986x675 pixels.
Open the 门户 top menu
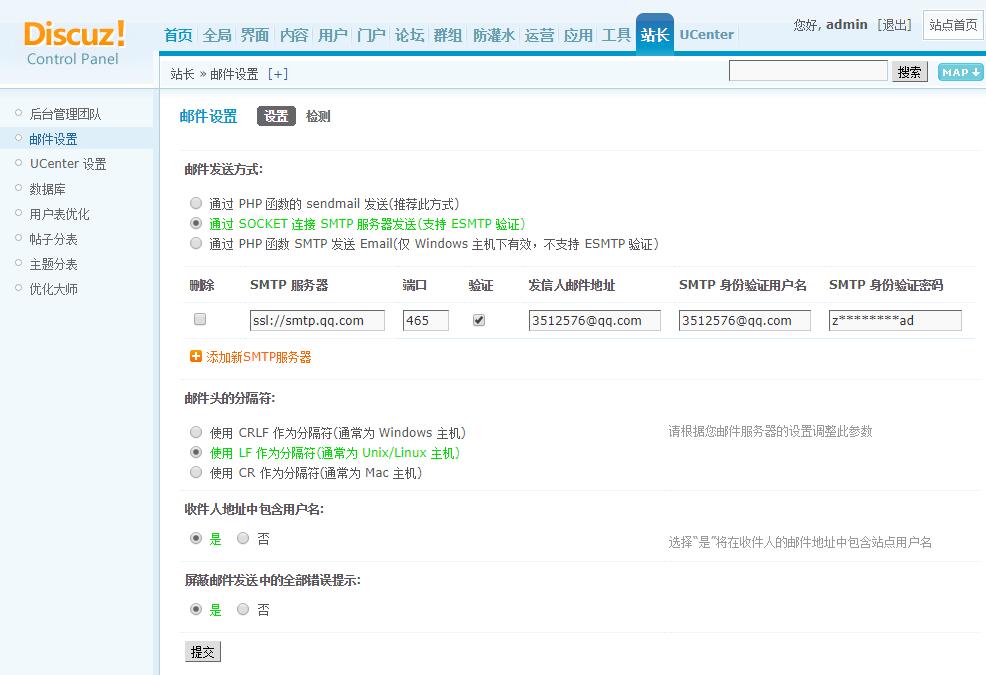click(371, 35)
